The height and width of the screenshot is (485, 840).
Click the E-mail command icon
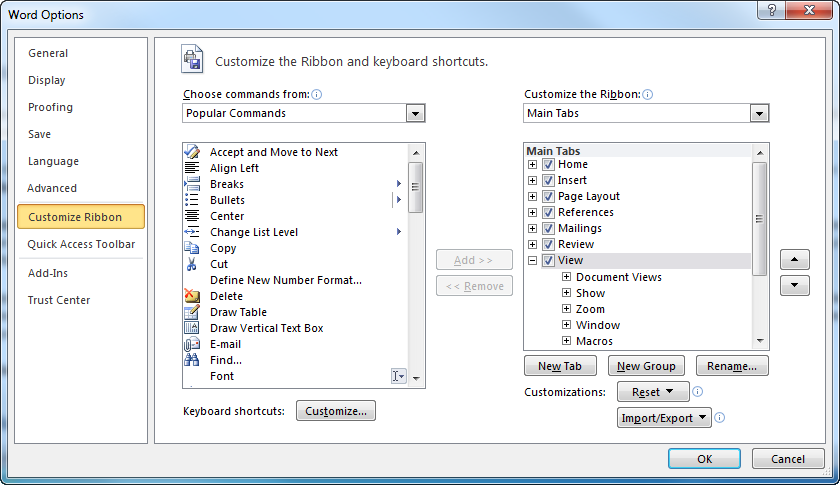coord(192,344)
